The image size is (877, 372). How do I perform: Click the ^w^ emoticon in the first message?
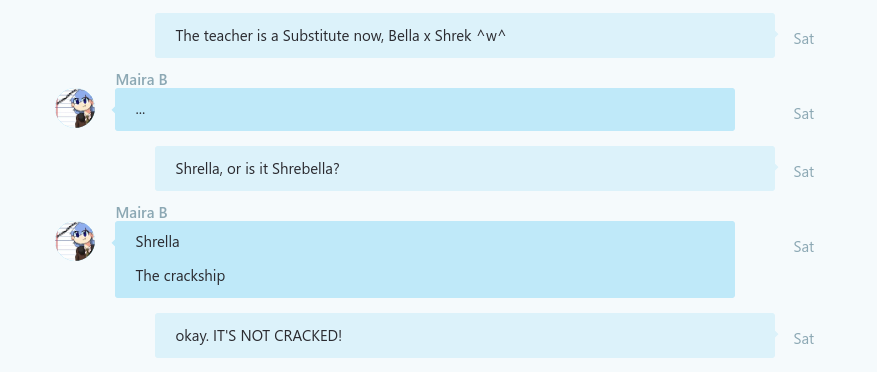click(x=491, y=36)
